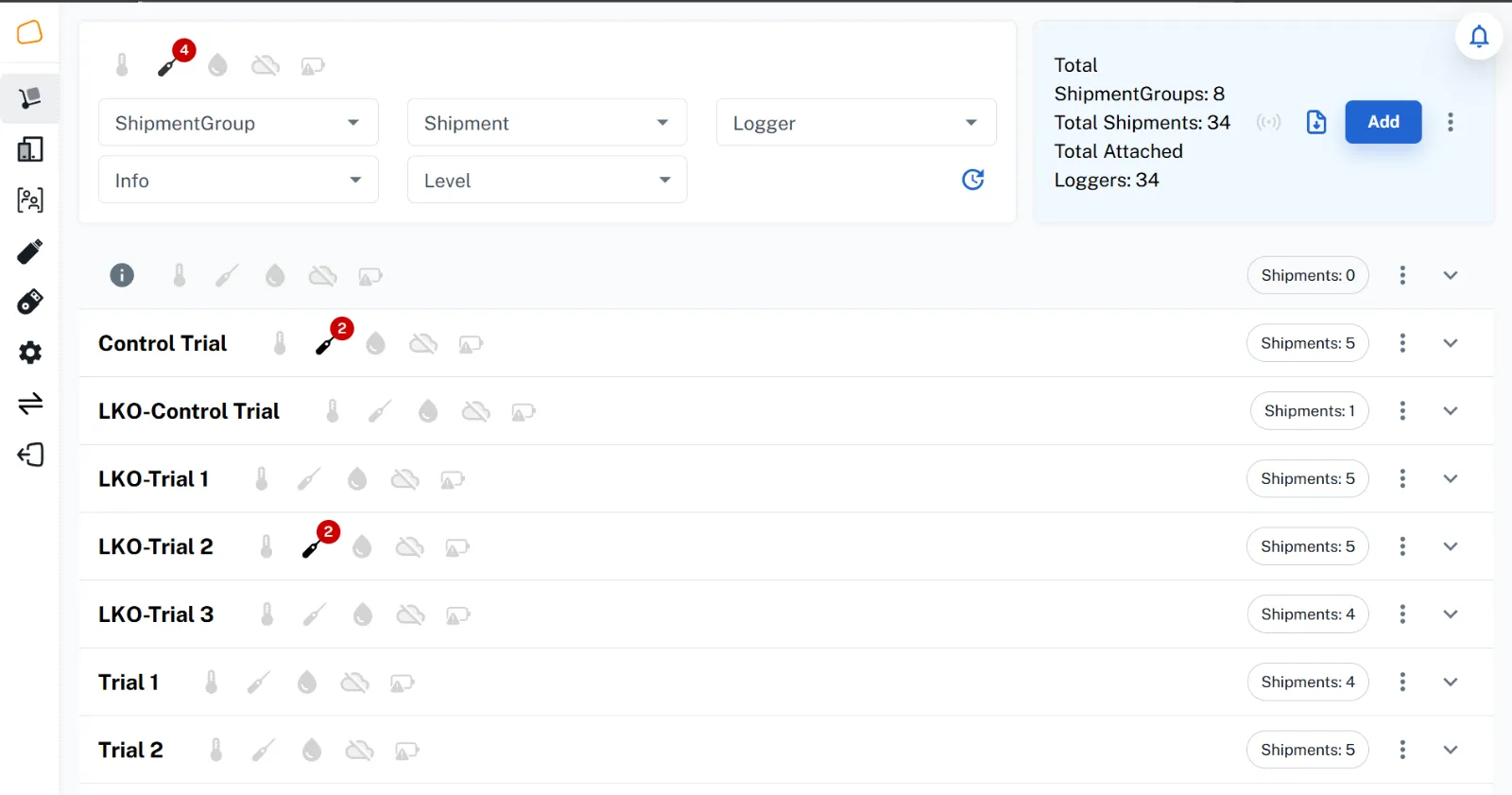Click the thermometer icon in the LKO-Control Trial row
The height and width of the screenshot is (795, 1512).
(333, 411)
